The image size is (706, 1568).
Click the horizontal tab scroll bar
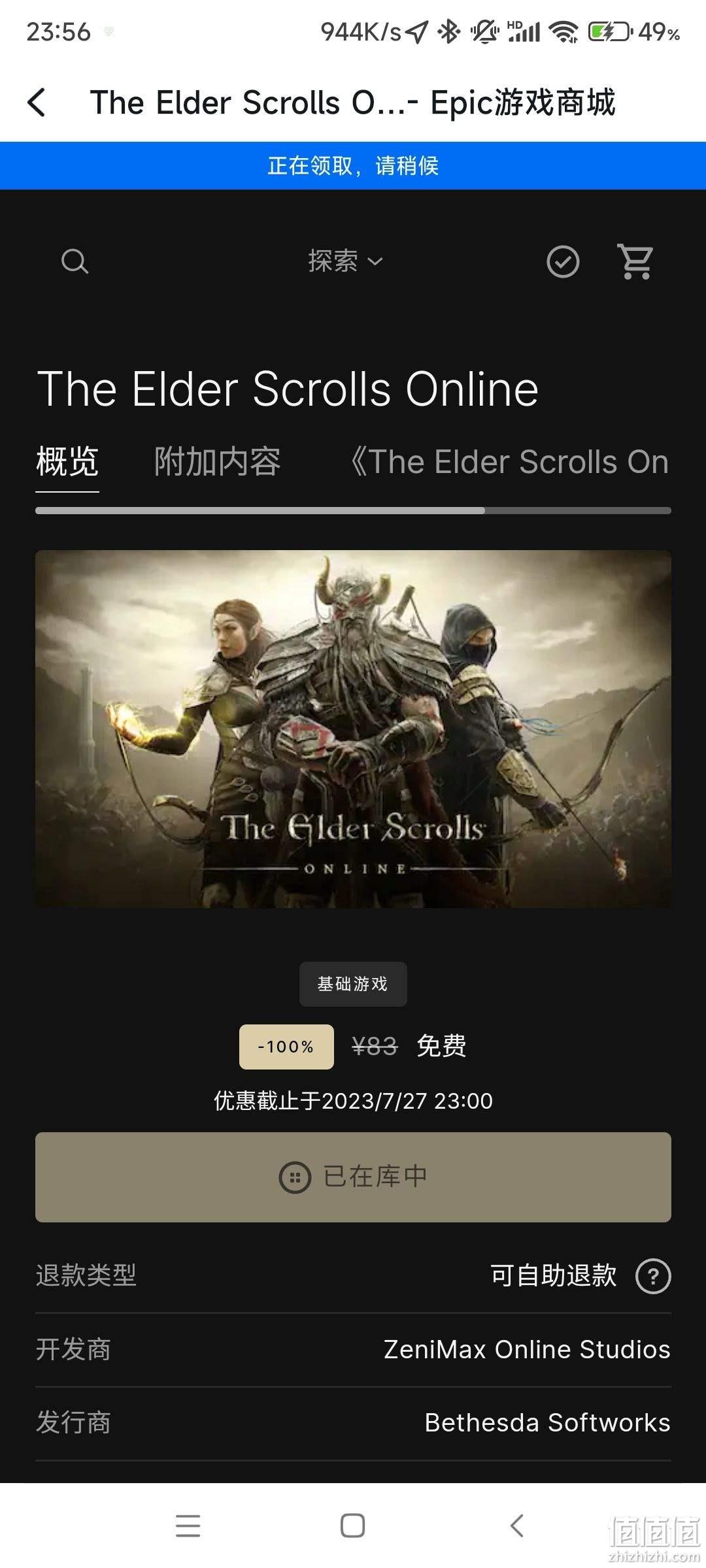pyautogui.click(x=353, y=511)
